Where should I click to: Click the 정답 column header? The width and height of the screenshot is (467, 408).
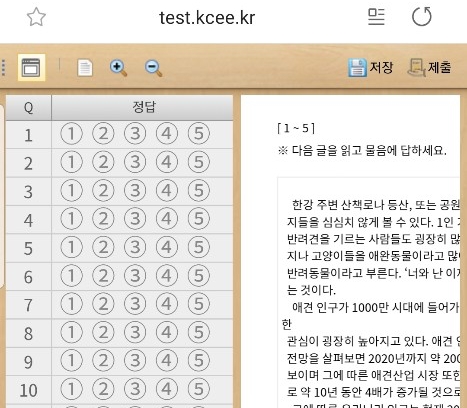click(x=143, y=108)
